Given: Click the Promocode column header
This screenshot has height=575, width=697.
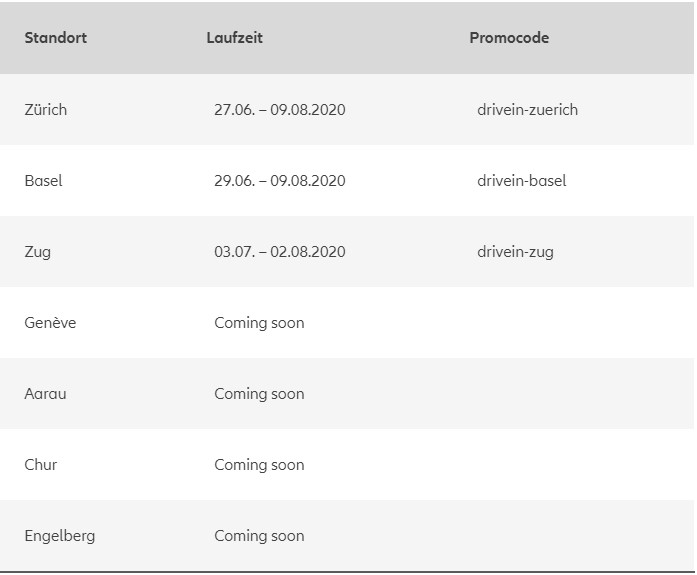Looking at the screenshot, I should pos(509,38).
